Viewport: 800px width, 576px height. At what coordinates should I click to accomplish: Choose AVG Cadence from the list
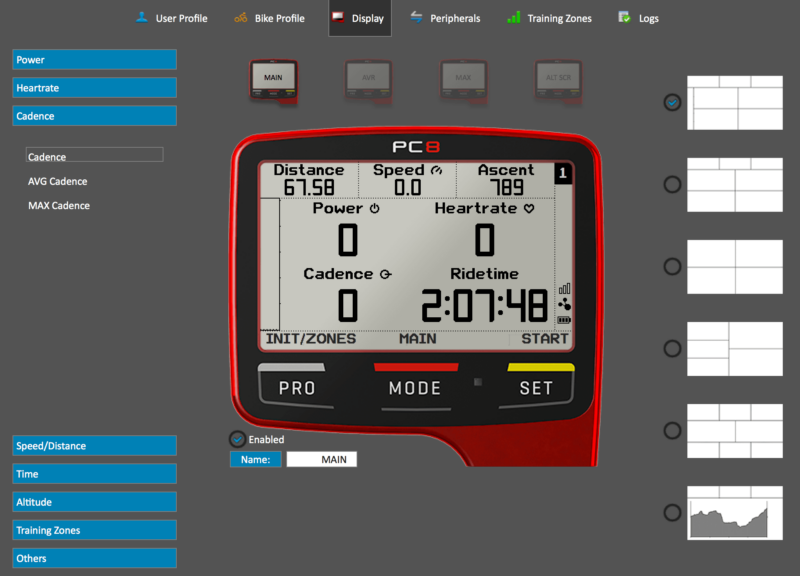58,182
